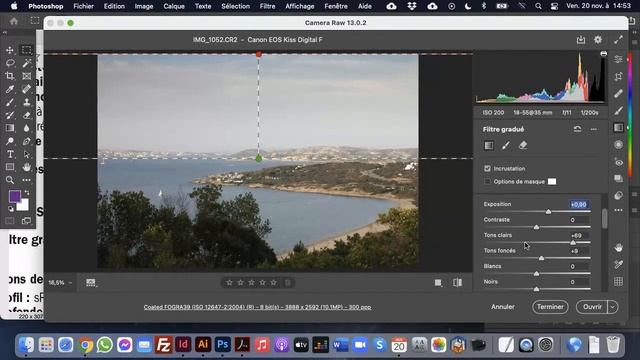This screenshot has width=640, height=360.
Task: Select the Move tool in Photoshop toolbar
Action: pos(10,50)
